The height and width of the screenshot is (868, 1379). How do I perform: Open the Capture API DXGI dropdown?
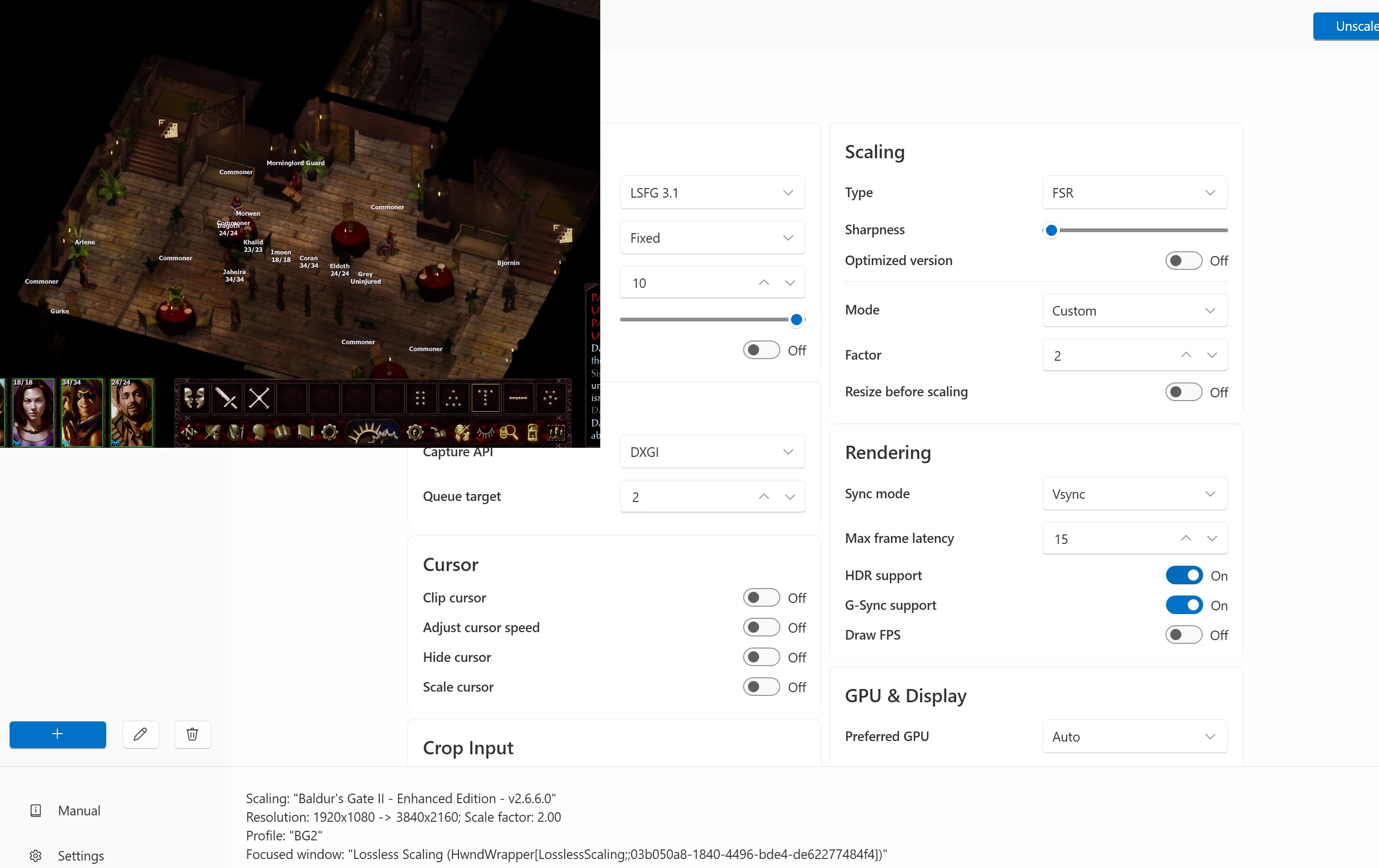click(712, 452)
